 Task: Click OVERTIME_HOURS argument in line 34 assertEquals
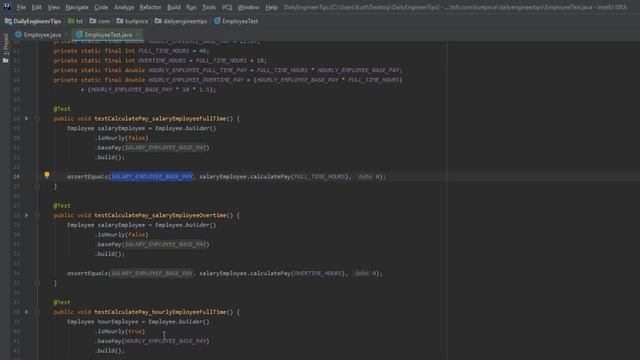[318, 273]
